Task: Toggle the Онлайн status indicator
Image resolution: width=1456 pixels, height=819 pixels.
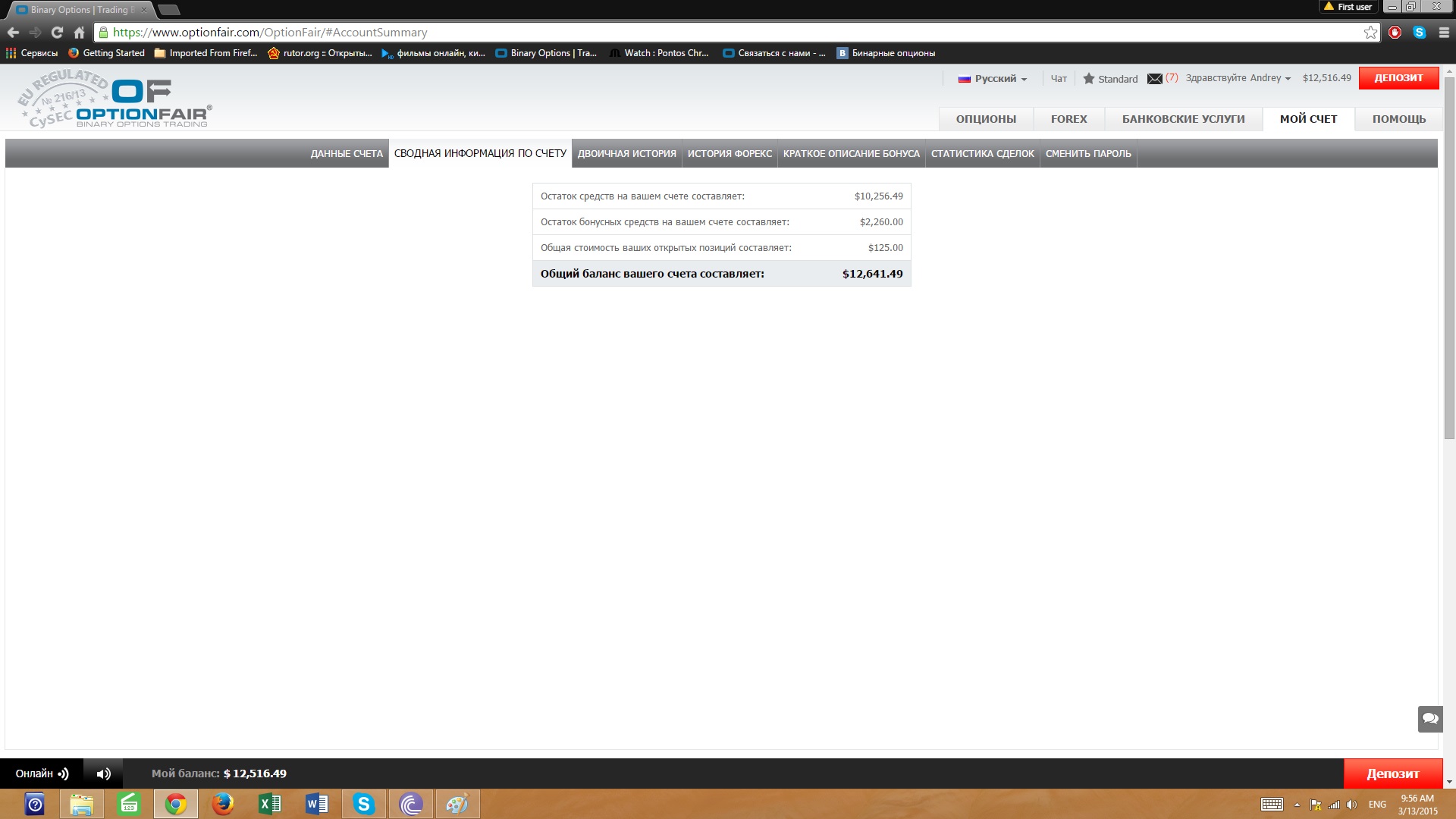Action: pos(42,773)
